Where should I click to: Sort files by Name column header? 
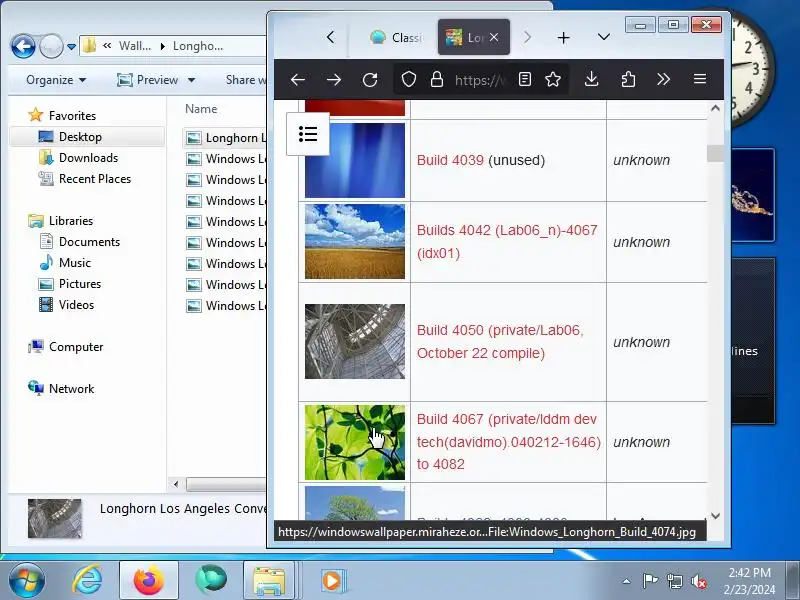click(201, 109)
